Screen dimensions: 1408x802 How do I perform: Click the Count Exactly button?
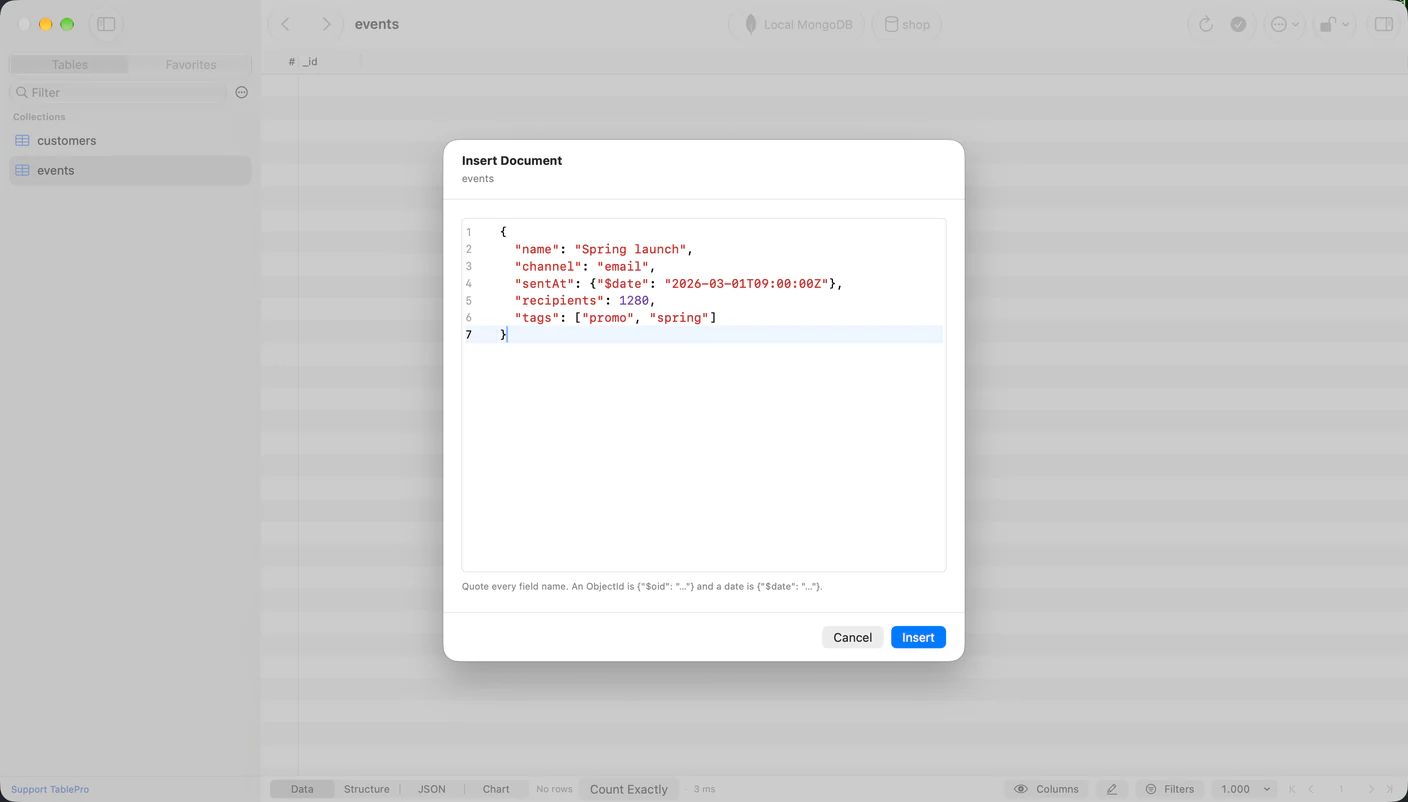point(628,789)
